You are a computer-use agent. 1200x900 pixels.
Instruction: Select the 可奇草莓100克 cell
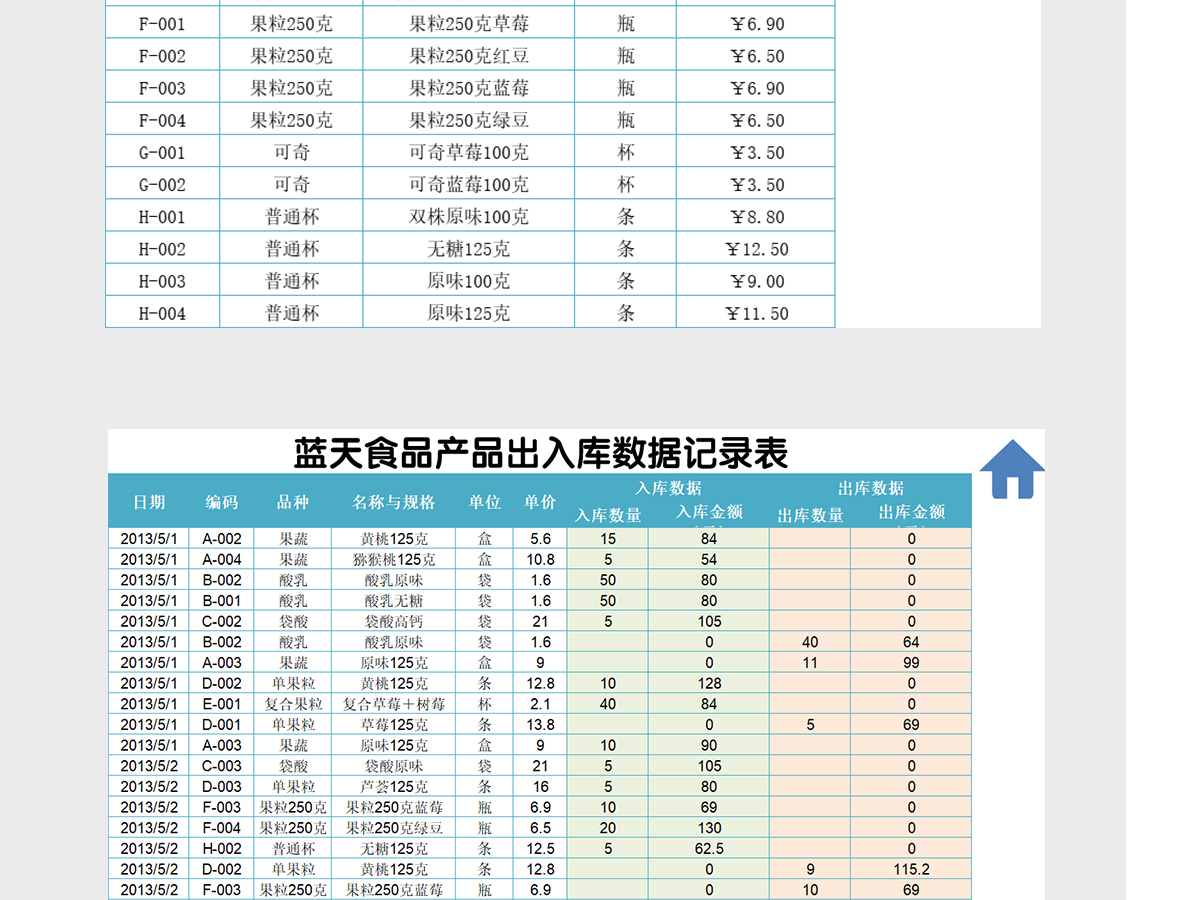[x=469, y=152]
